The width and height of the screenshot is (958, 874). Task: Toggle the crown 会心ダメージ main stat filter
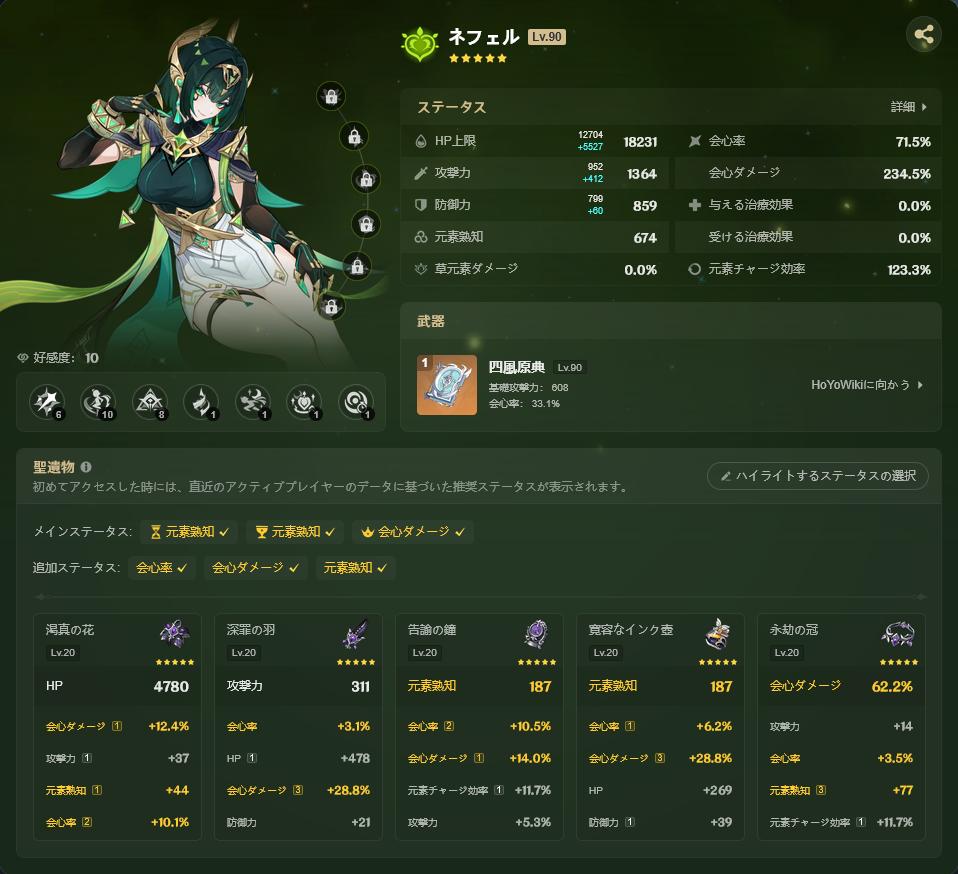click(x=412, y=532)
